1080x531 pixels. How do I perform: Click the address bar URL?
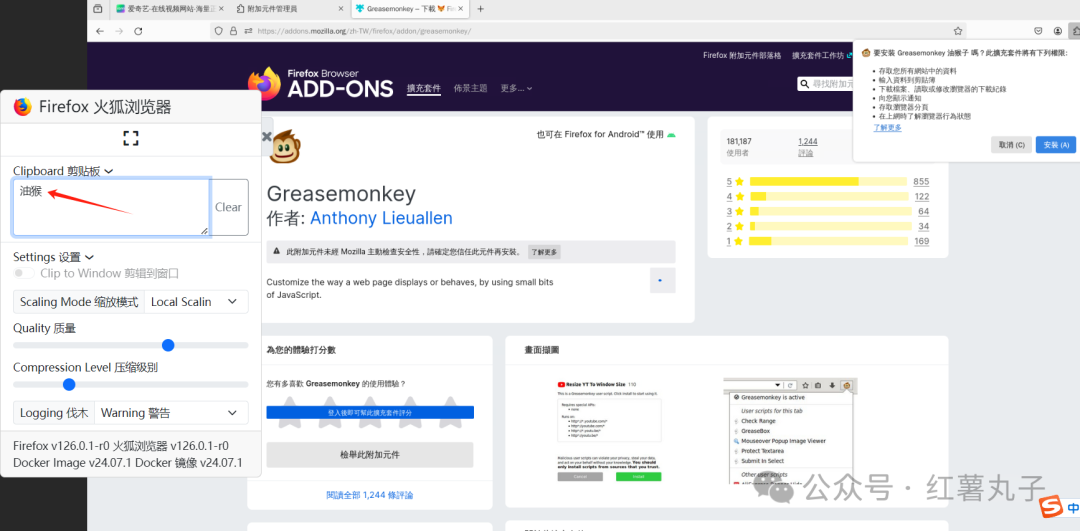(x=364, y=31)
